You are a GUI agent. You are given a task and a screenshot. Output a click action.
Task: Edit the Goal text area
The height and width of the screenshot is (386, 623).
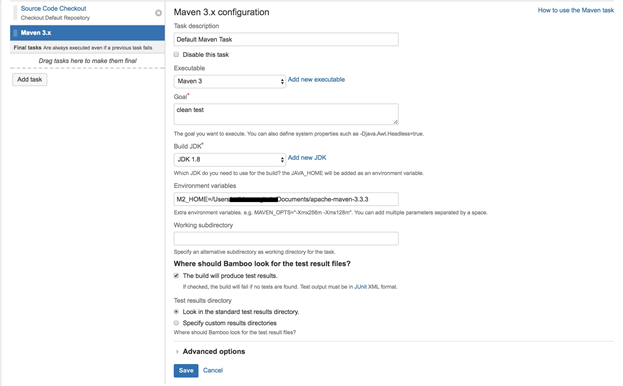pos(286,114)
